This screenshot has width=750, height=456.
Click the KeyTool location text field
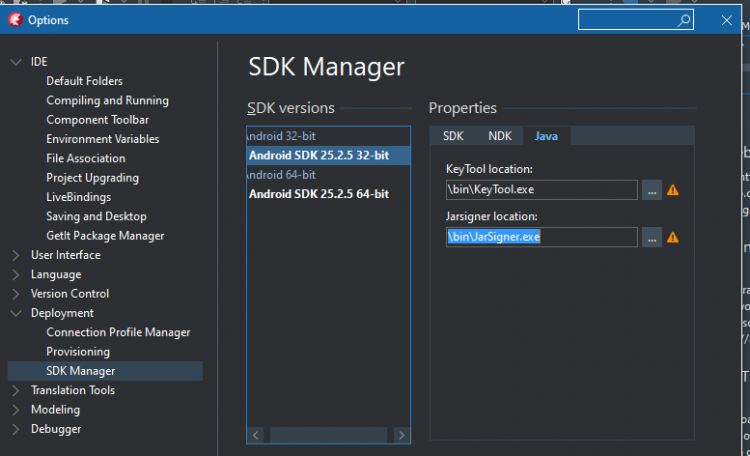pos(541,190)
